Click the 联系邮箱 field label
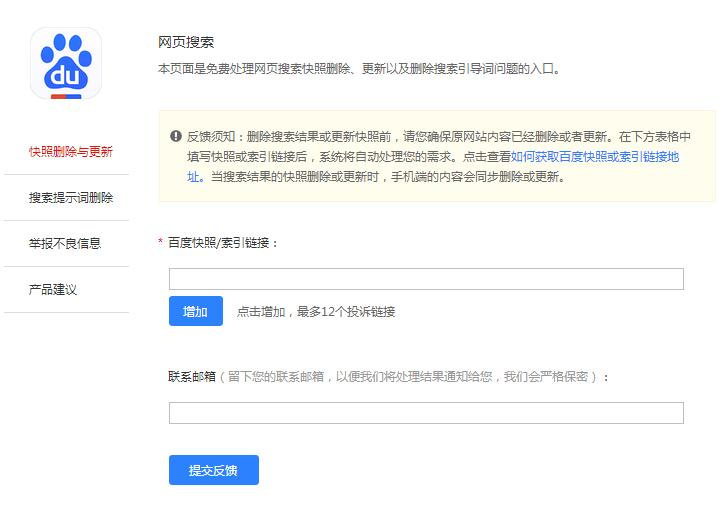Screen dimensions: 718x505 (x=192, y=377)
